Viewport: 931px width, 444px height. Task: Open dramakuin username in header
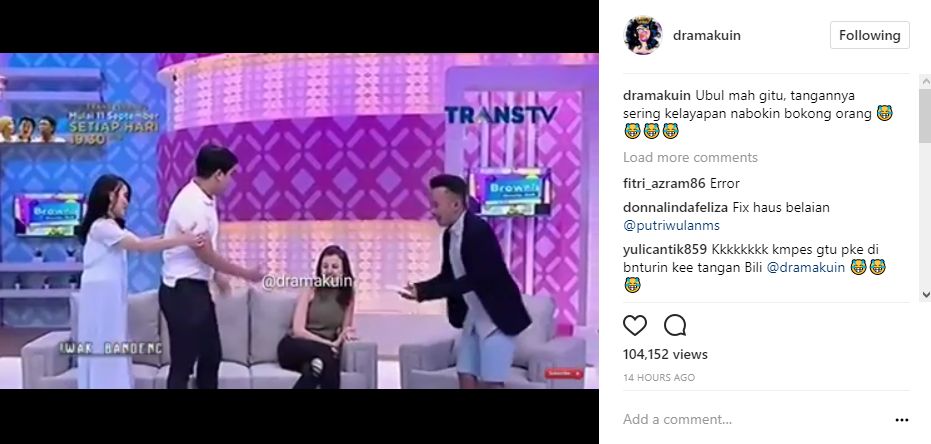click(707, 36)
